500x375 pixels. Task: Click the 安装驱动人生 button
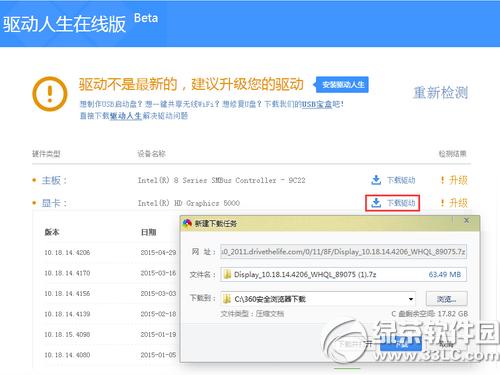click(x=343, y=85)
